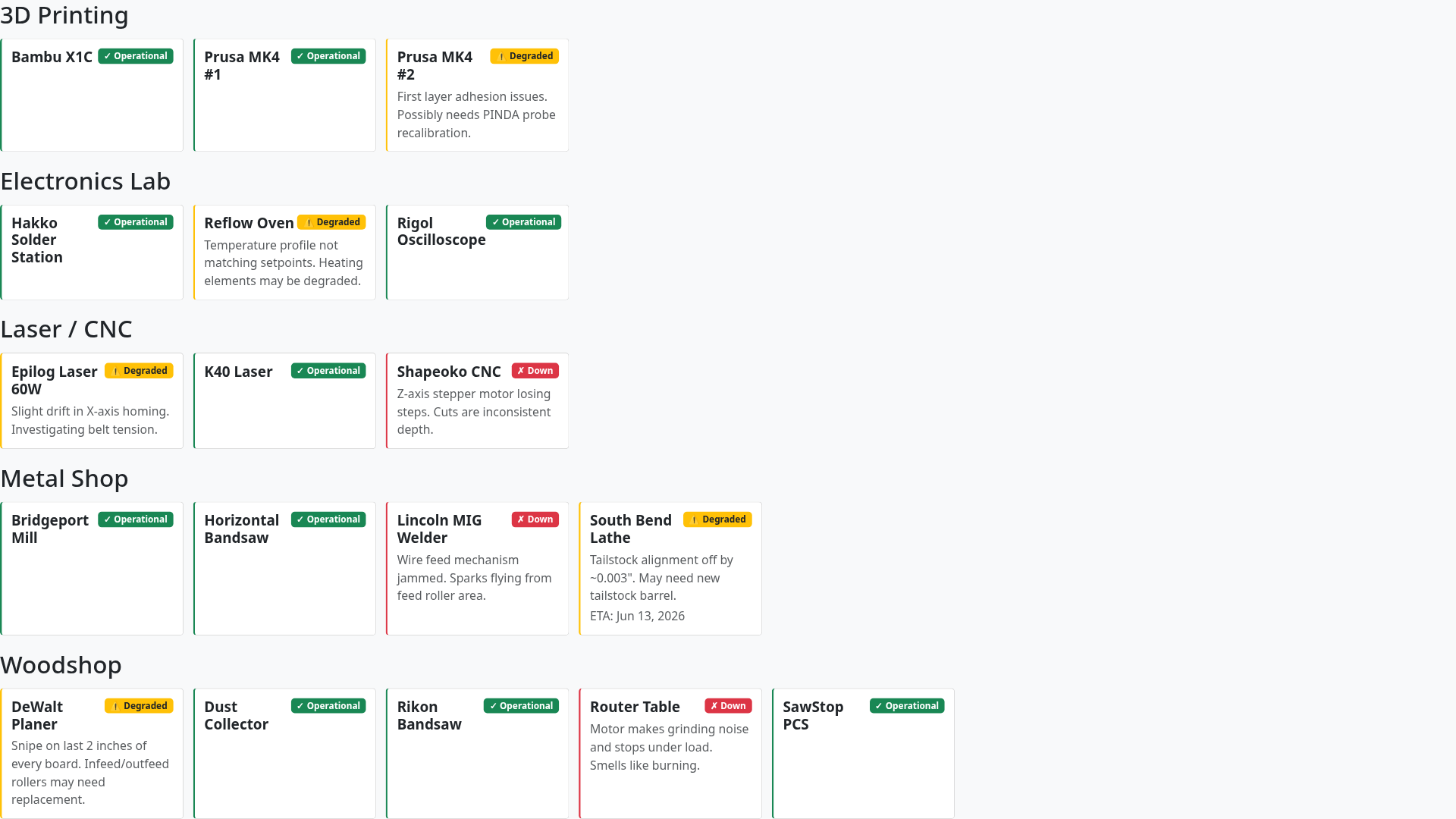
Task: Click the Motor makes grinding noise note
Action: pos(669,747)
